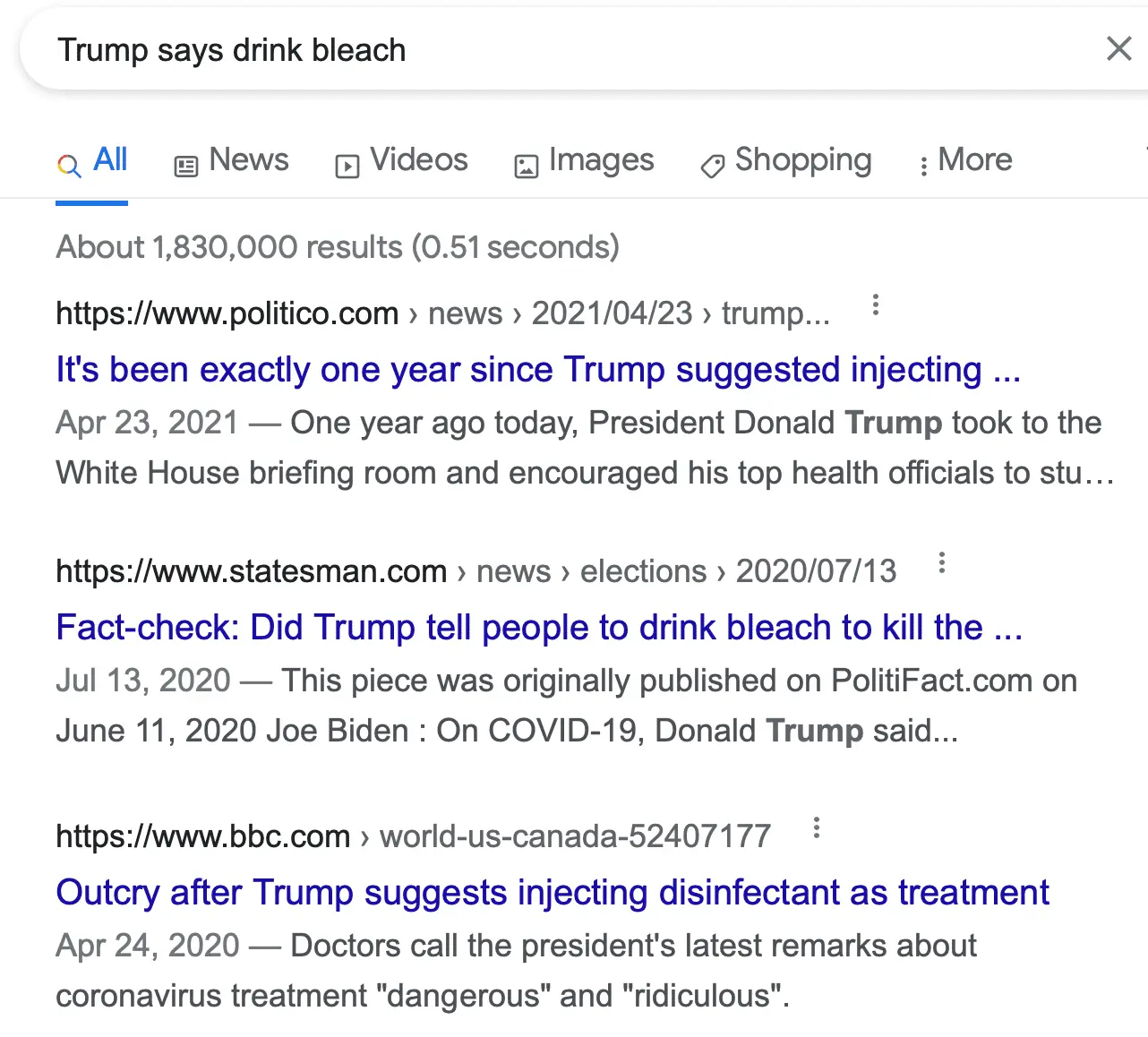Screen dimensions: 1148x1037
Task: Click the price tag icon beside Shopping
Action: point(712,166)
